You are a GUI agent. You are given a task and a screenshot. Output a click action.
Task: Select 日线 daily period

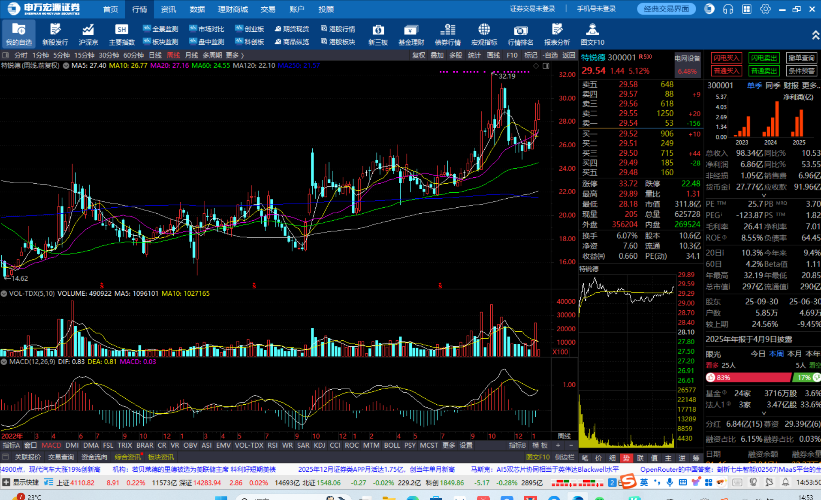(155, 55)
